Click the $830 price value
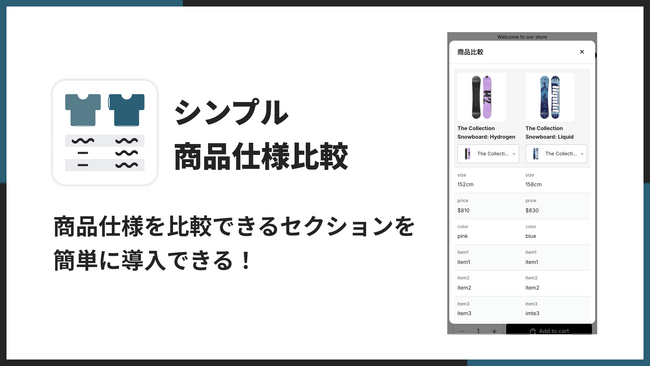Screen dimensions: 650x366 point(532,211)
